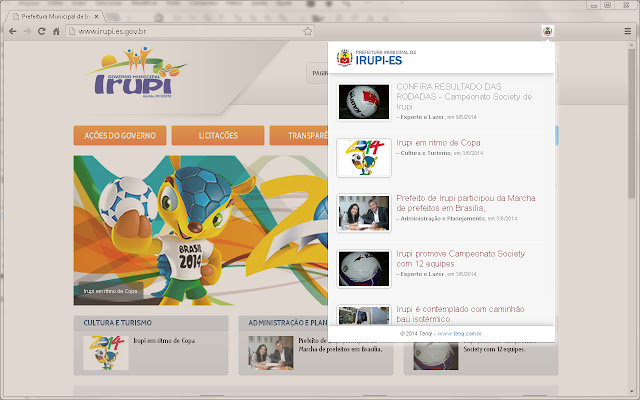This screenshot has height=400, width=640.
Task: Open 'Irupi em ritmo de Copa' in Cultura section
Action: 164,340
